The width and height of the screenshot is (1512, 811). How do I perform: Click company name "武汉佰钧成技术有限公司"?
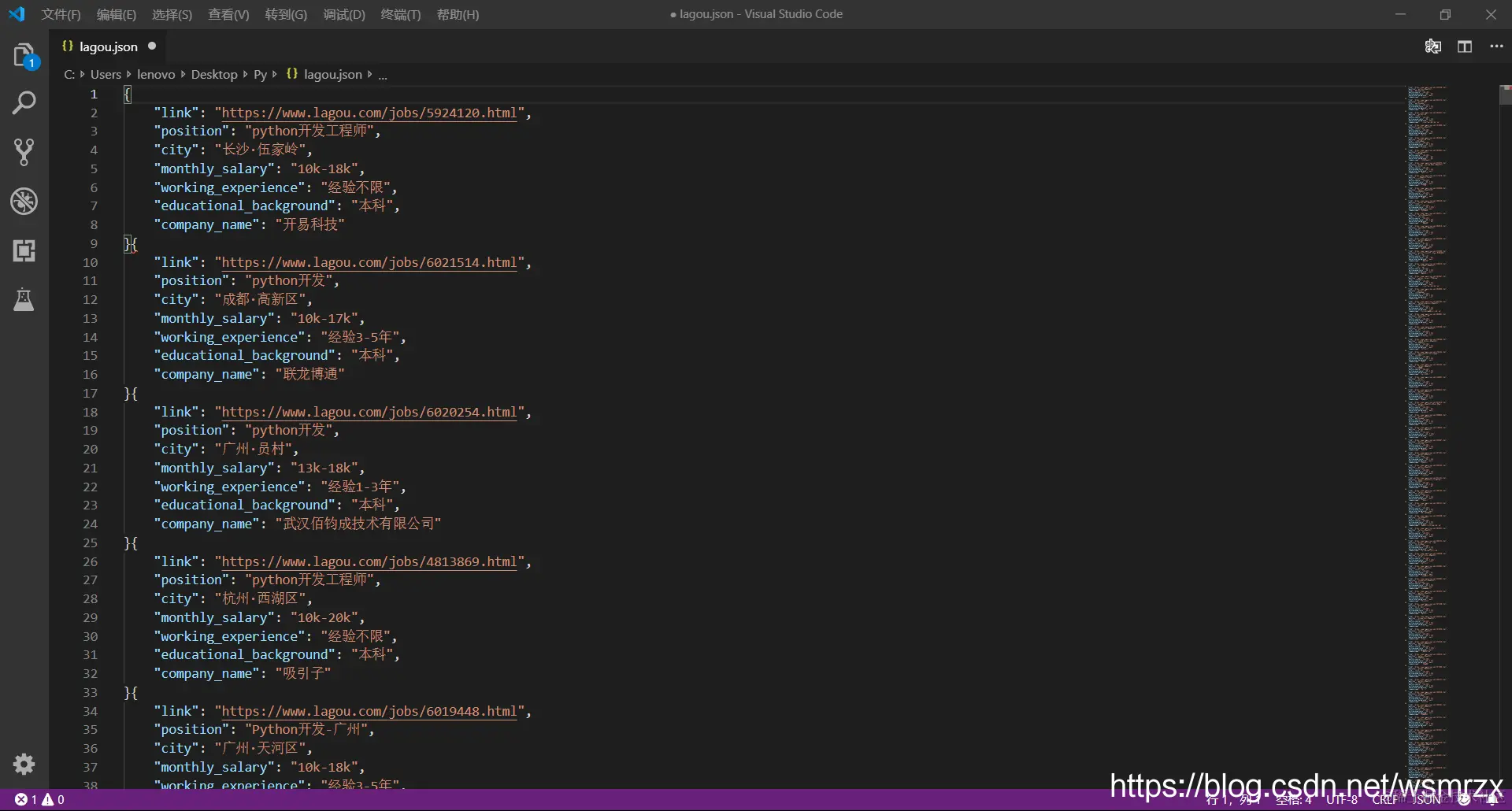click(358, 524)
